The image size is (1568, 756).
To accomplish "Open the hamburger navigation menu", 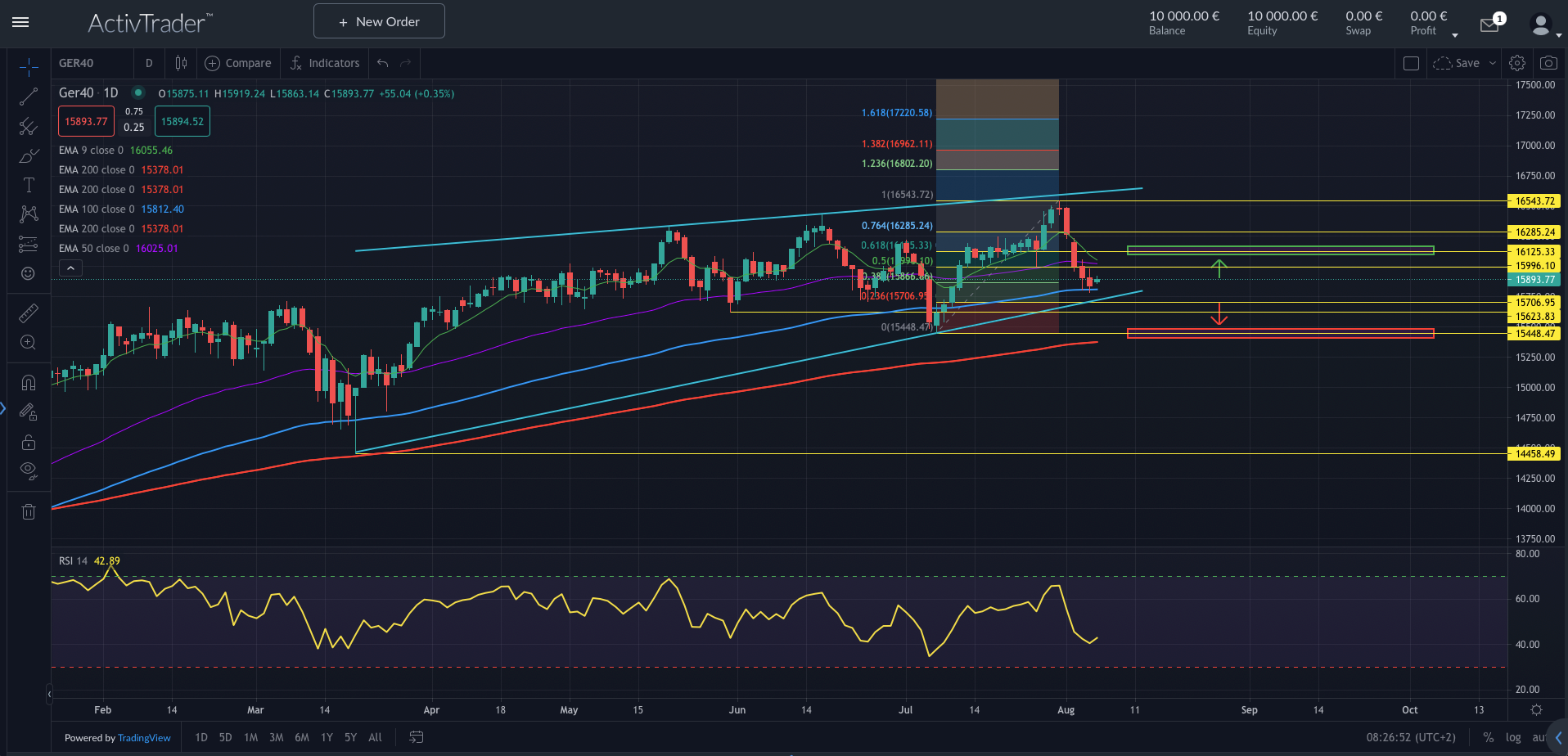I will [20, 22].
